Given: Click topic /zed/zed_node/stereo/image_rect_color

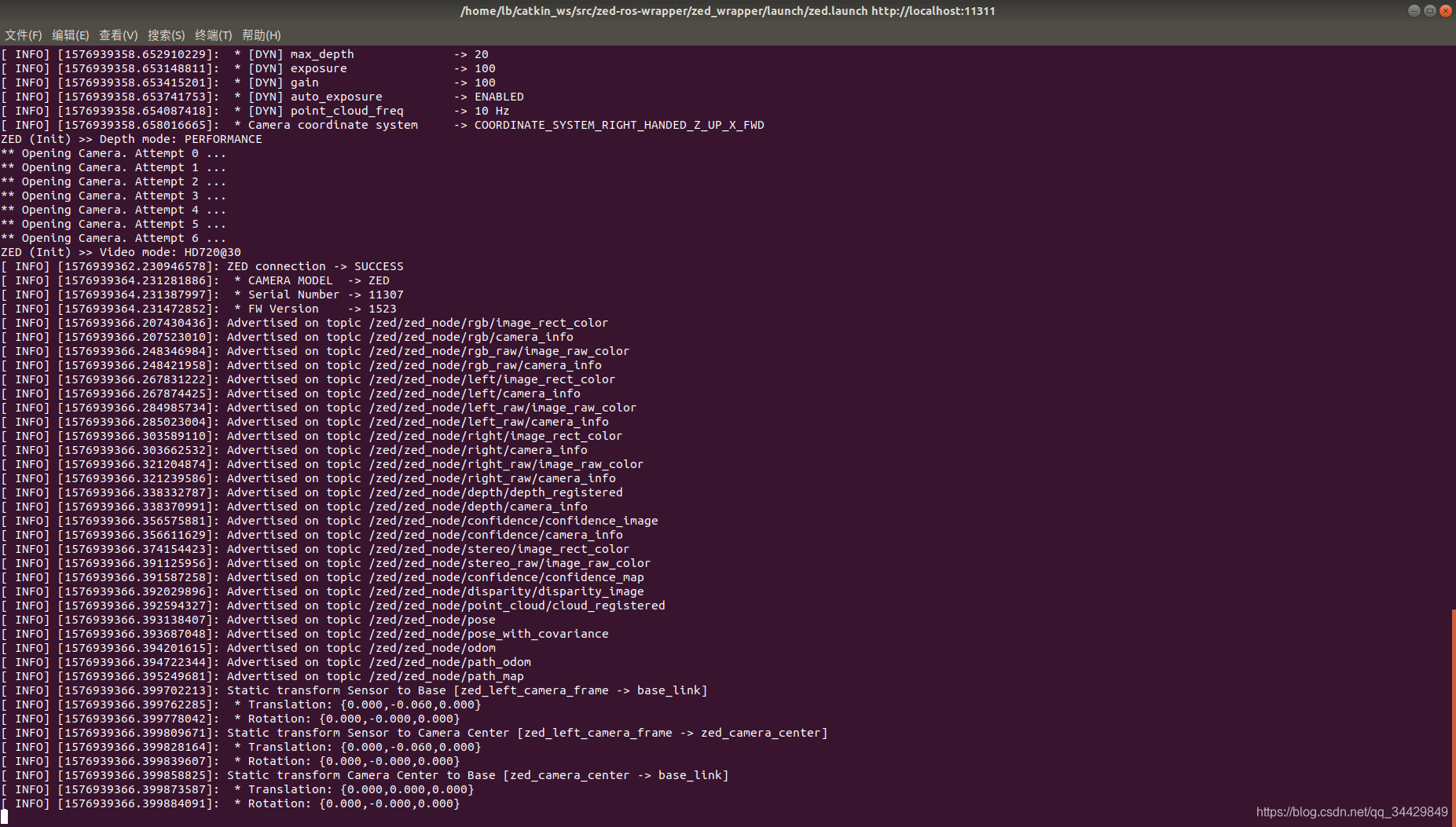Looking at the screenshot, I should [499, 549].
